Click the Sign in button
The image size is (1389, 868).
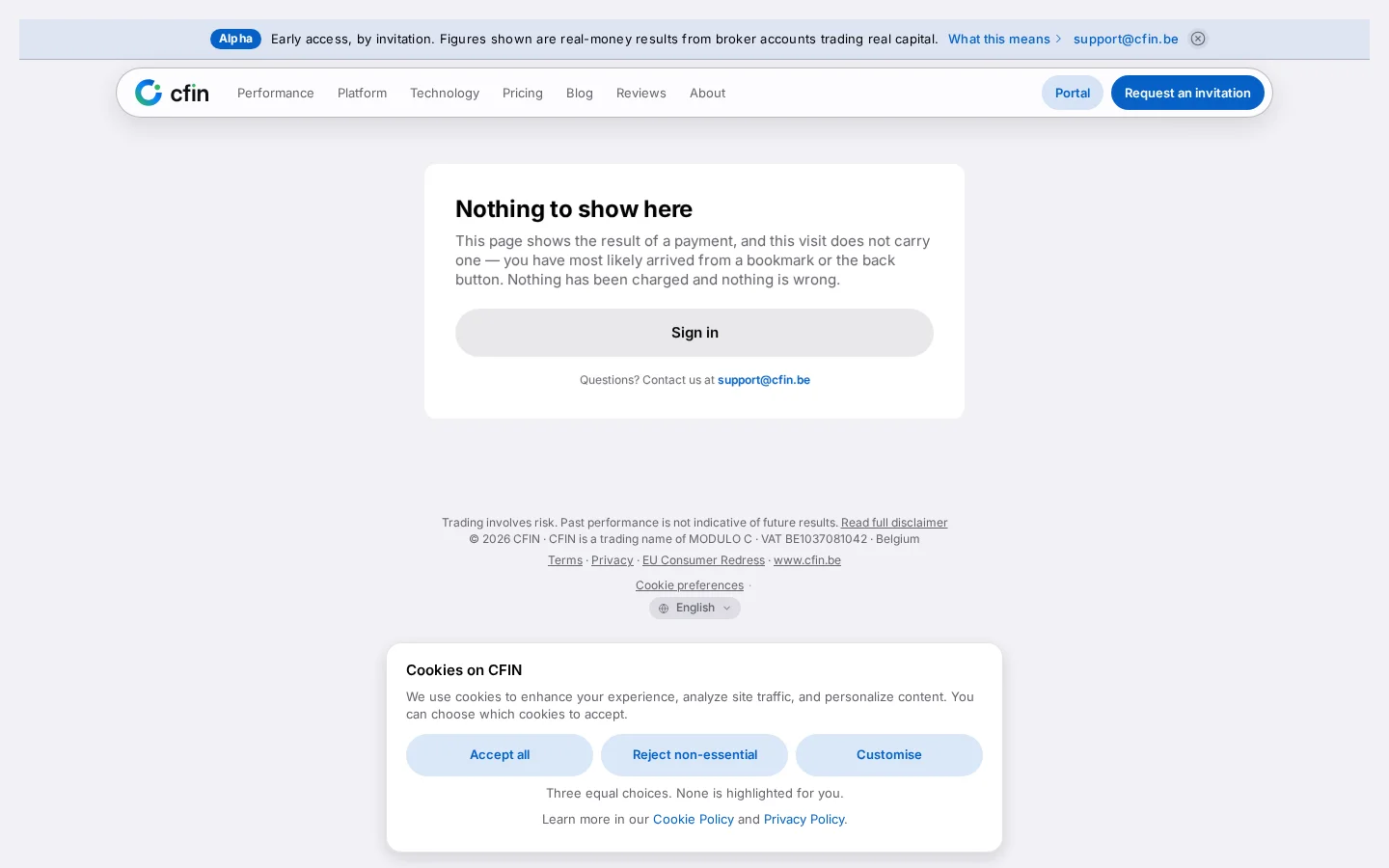click(x=694, y=333)
